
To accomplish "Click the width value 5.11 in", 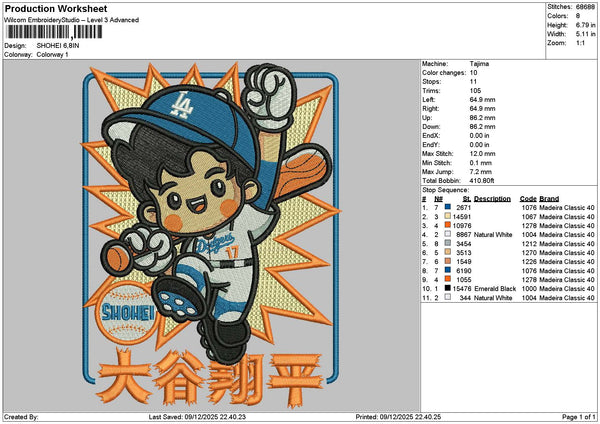I will tap(585, 34).
